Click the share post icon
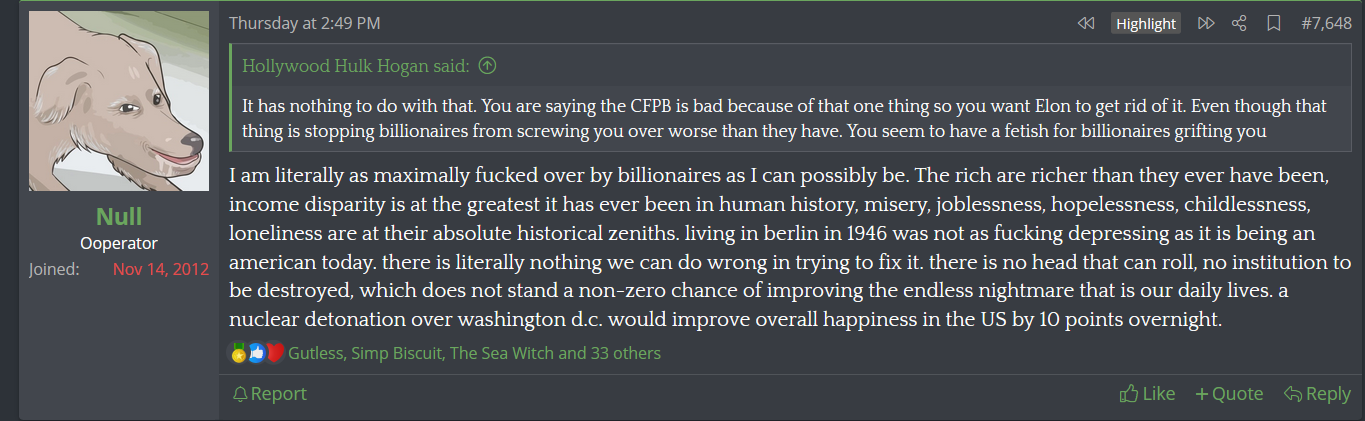This screenshot has width=1365, height=421. pos(1239,24)
